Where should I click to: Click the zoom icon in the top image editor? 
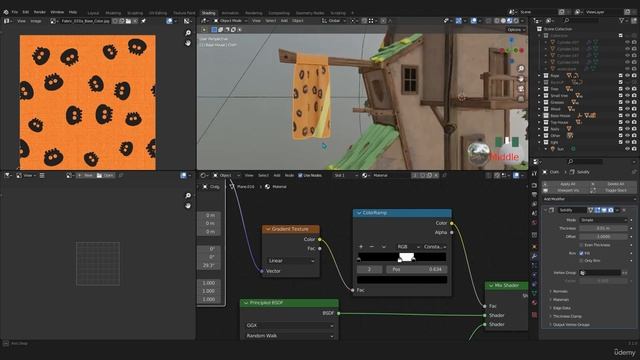click(188, 33)
